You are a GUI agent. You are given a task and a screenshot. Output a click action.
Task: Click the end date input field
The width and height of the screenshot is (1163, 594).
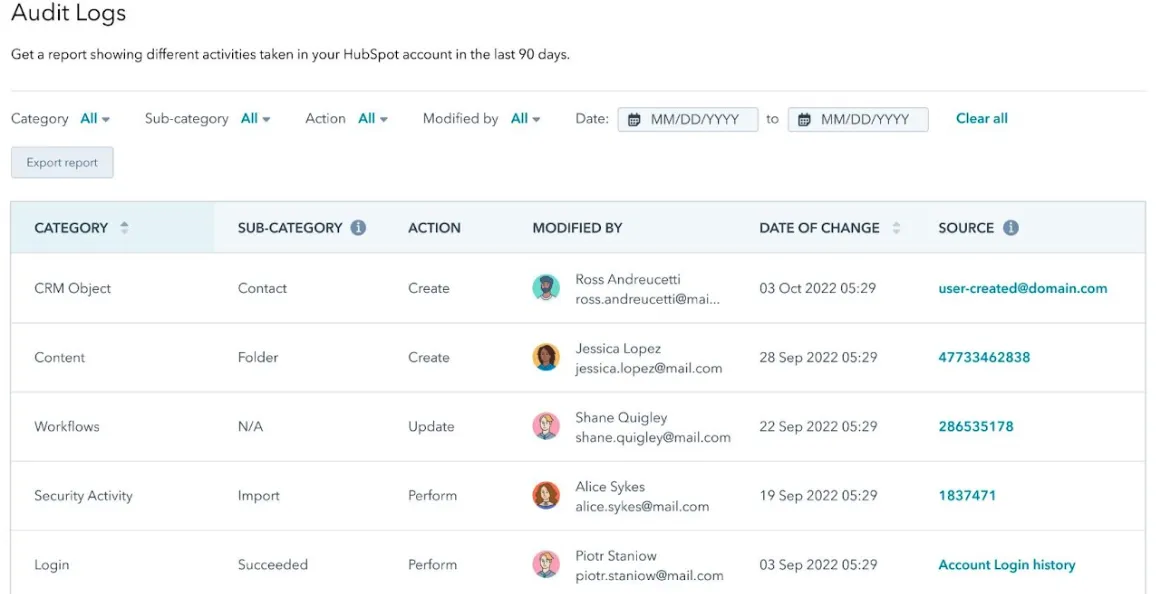(x=857, y=119)
